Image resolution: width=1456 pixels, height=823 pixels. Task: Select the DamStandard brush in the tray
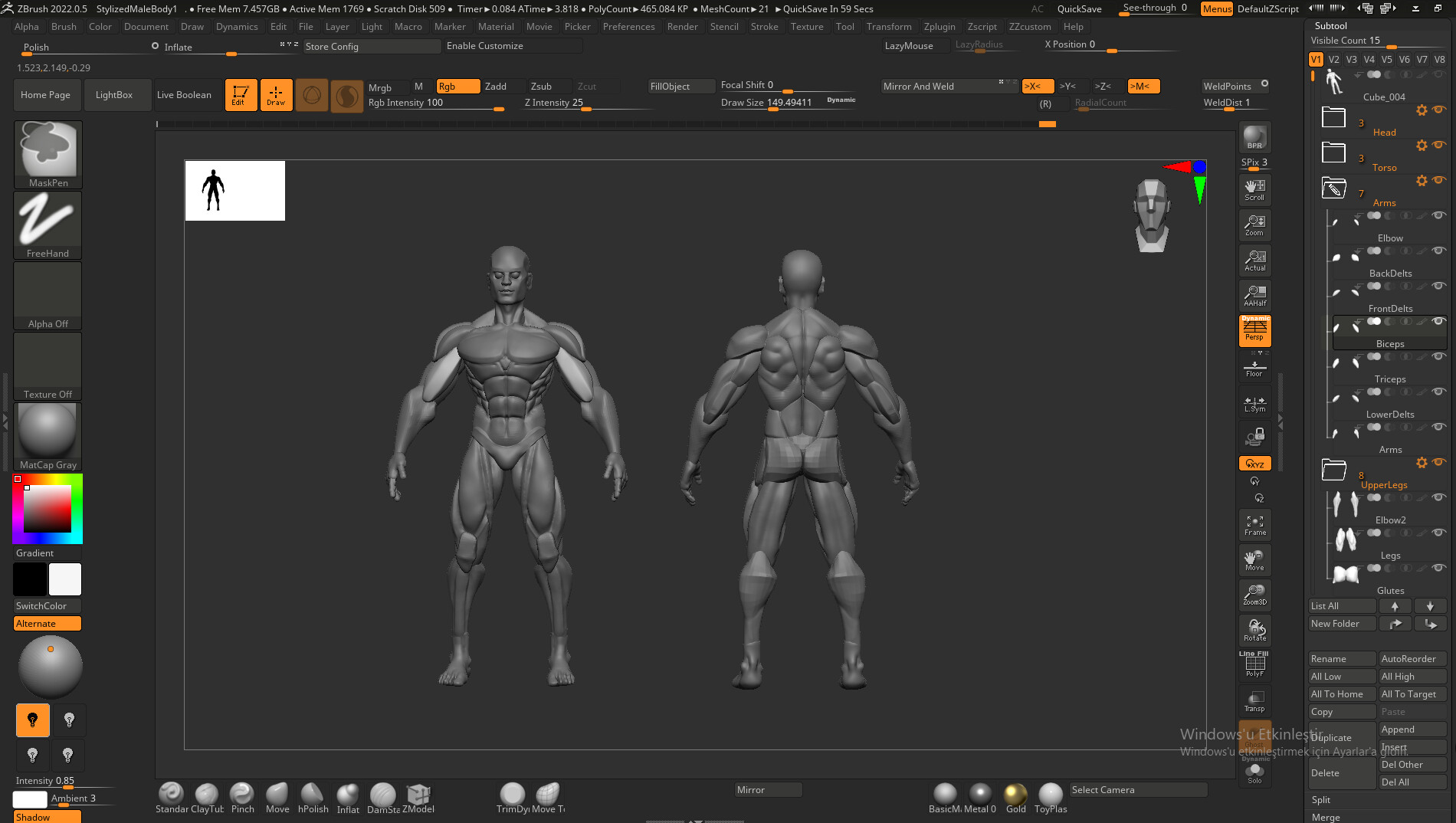click(x=382, y=795)
